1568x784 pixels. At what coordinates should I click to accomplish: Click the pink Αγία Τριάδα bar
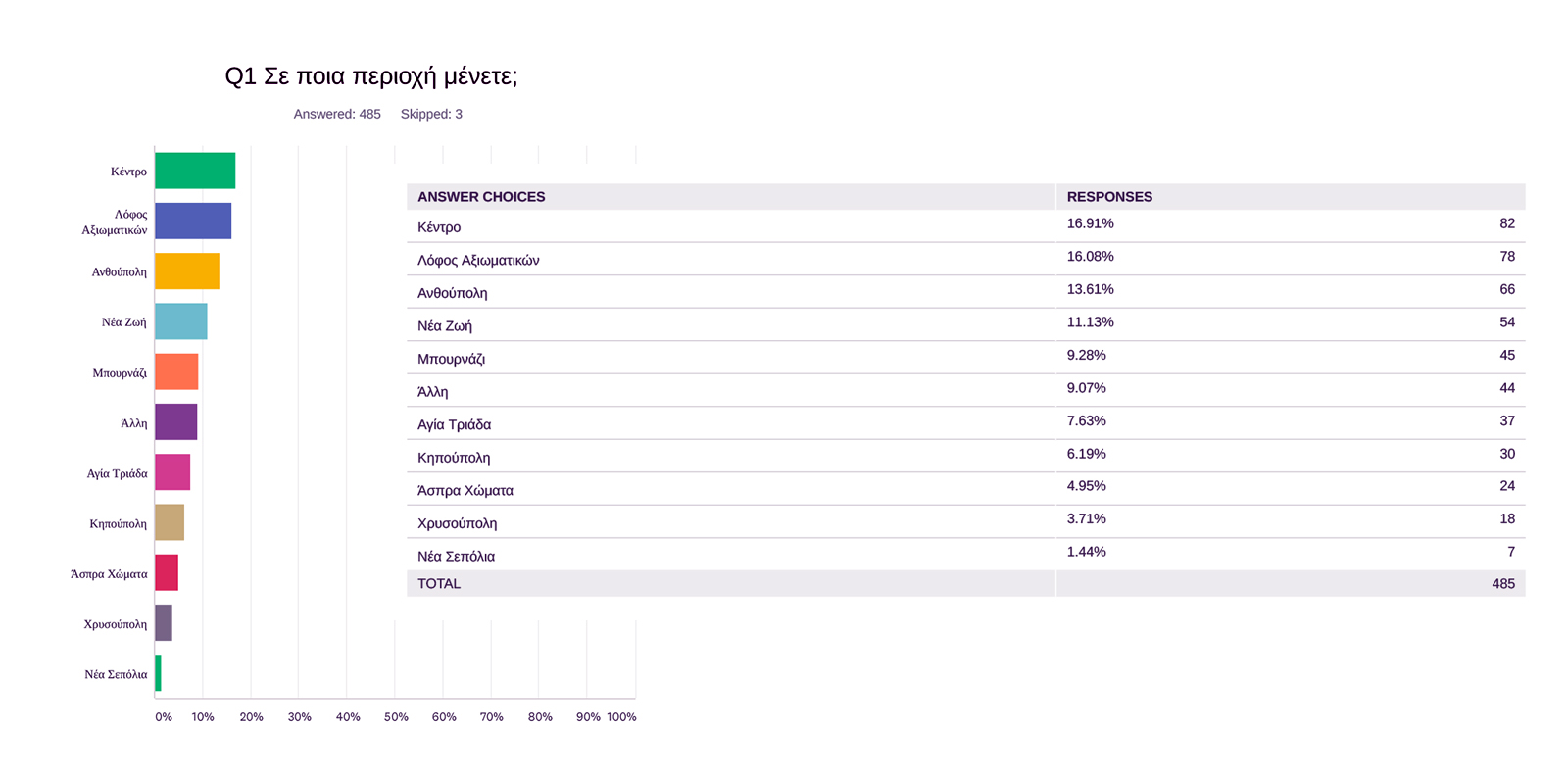click(172, 472)
